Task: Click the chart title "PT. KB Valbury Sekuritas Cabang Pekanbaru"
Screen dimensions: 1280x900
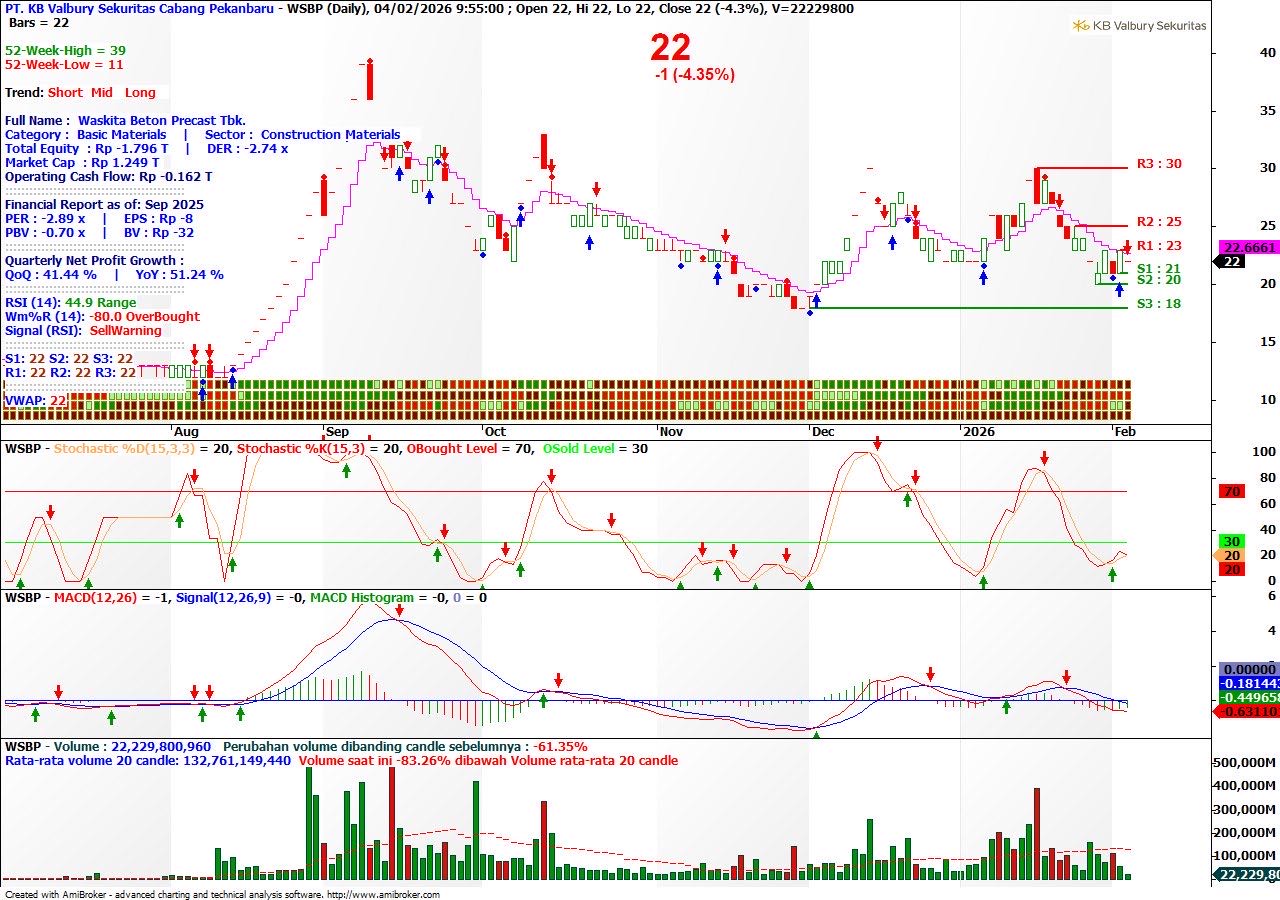Action: pyautogui.click(x=140, y=8)
